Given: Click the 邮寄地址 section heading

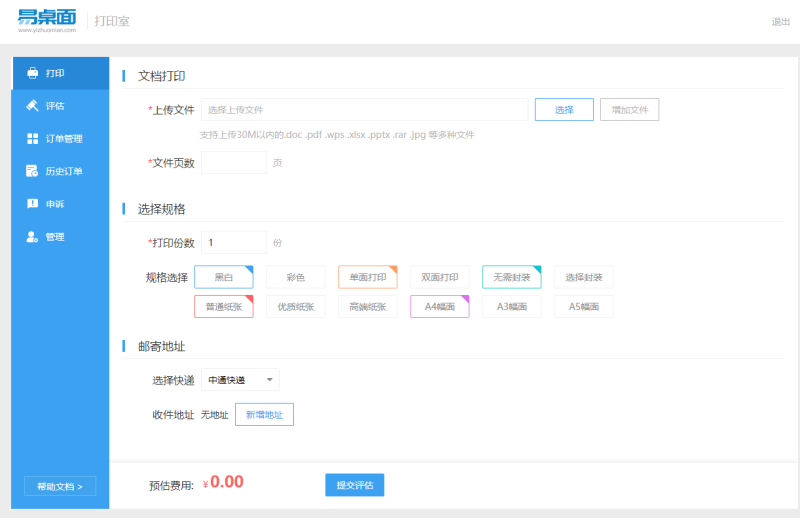Looking at the screenshot, I should pos(161,347).
